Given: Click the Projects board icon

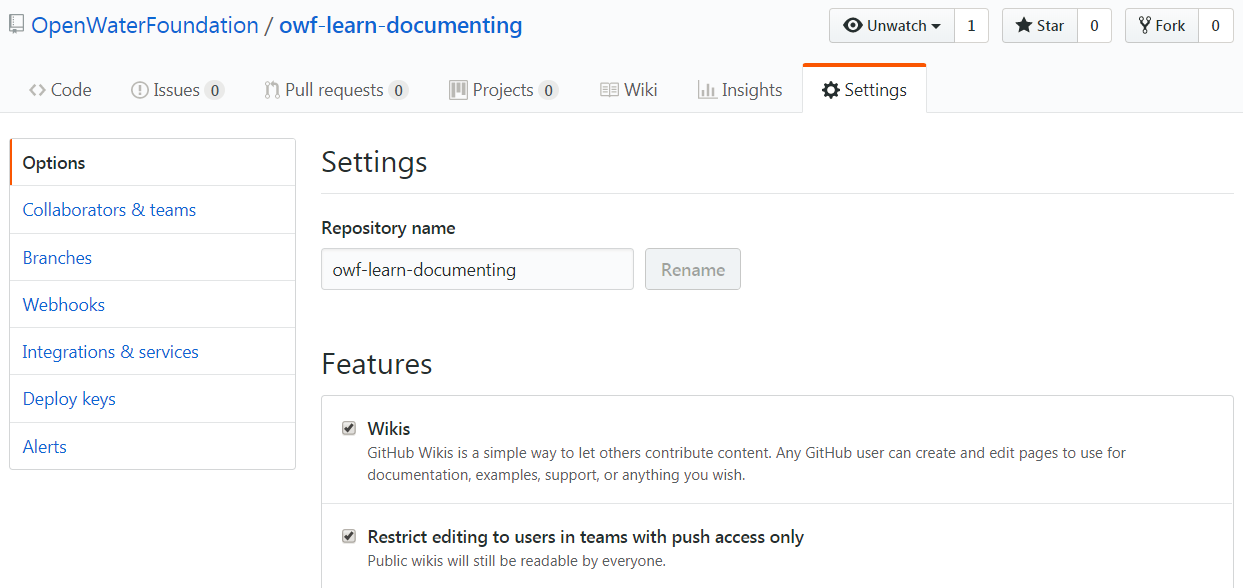Looking at the screenshot, I should [458, 90].
